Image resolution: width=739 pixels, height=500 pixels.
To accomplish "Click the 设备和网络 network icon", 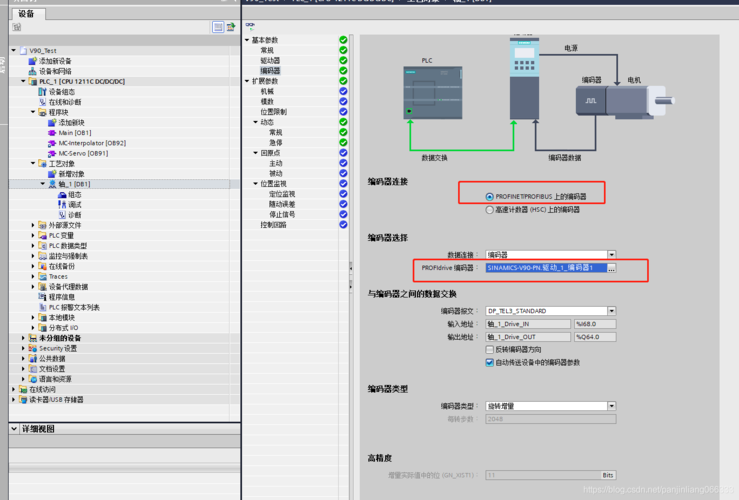I will click(x=33, y=71).
